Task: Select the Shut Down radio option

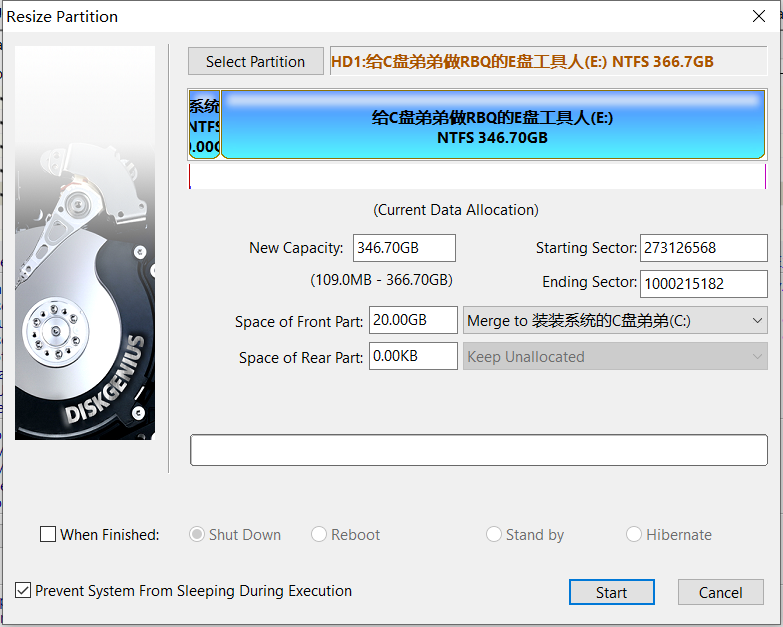Action: pos(198,535)
